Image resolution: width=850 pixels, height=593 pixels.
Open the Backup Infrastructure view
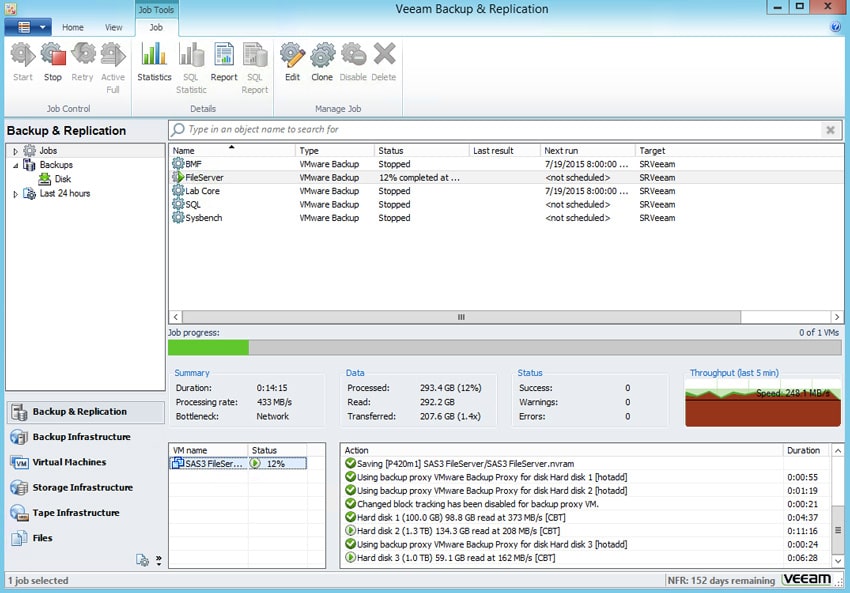86,437
